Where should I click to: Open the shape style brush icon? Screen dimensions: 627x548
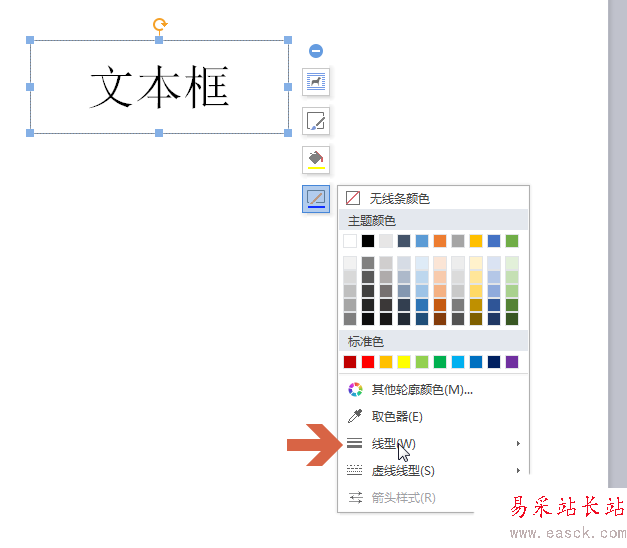tap(316, 121)
